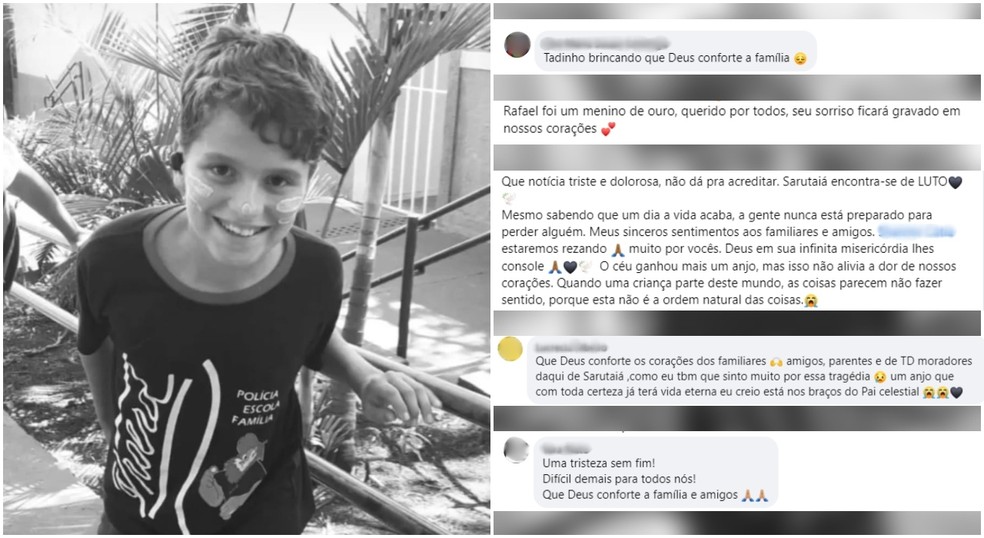This screenshot has height=538, width=984.
Task: Click the sad face emoji after 'conforte a família'
Action: pyautogui.click(x=800, y=58)
